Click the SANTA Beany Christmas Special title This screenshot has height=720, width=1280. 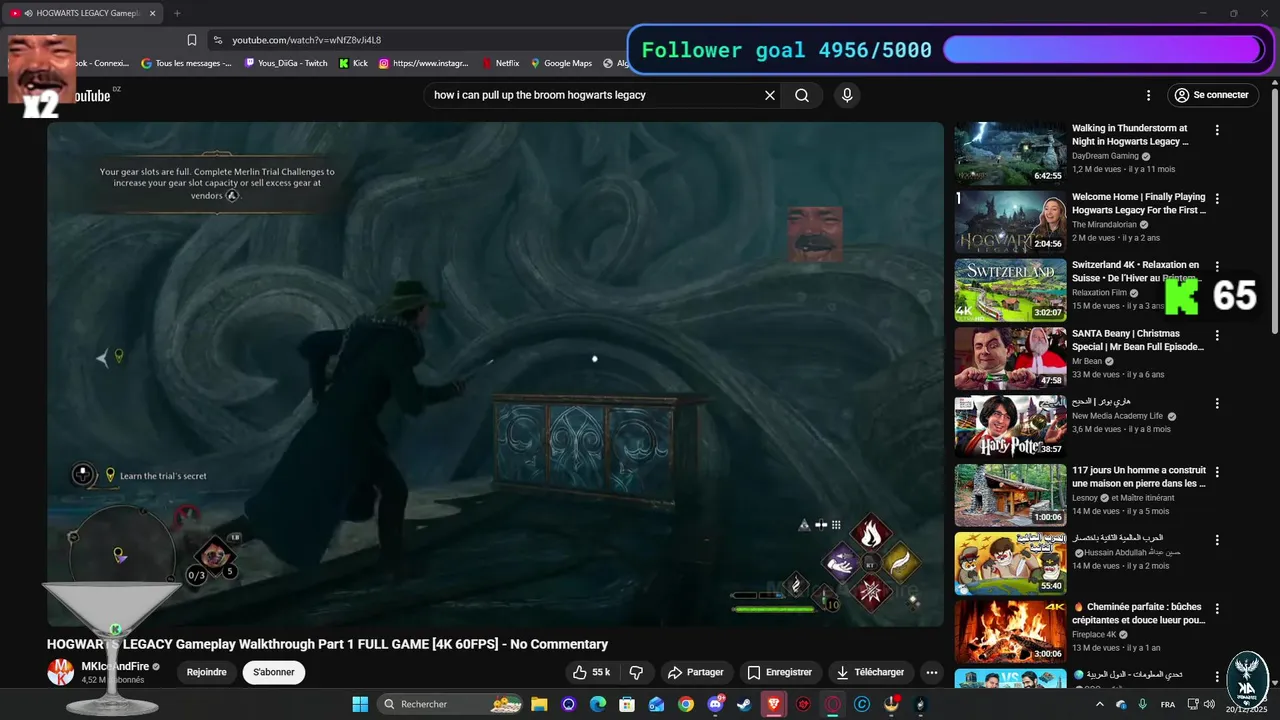click(1138, 340)
